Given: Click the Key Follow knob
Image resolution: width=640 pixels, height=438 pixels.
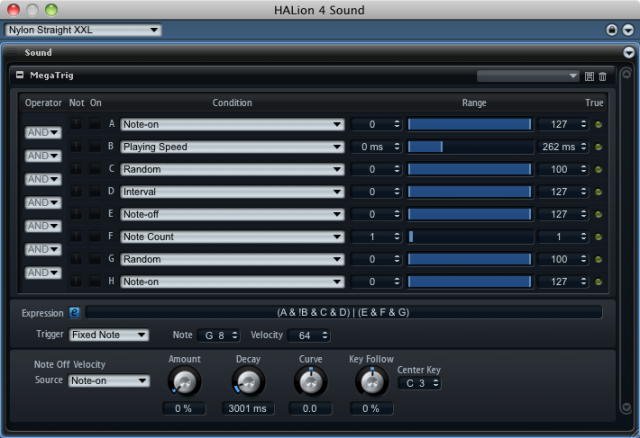Looking at the screenshot, I should pos(372,381).
